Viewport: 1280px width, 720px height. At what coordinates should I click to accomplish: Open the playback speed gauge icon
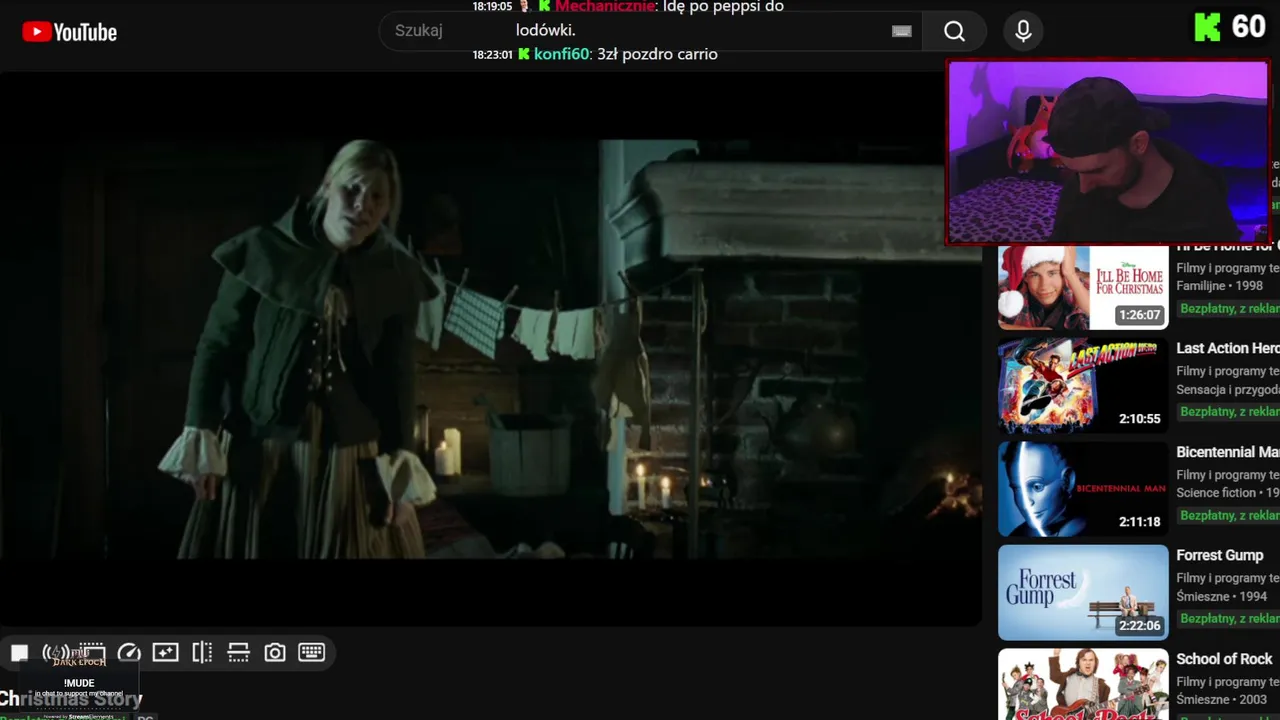point(129,653)
